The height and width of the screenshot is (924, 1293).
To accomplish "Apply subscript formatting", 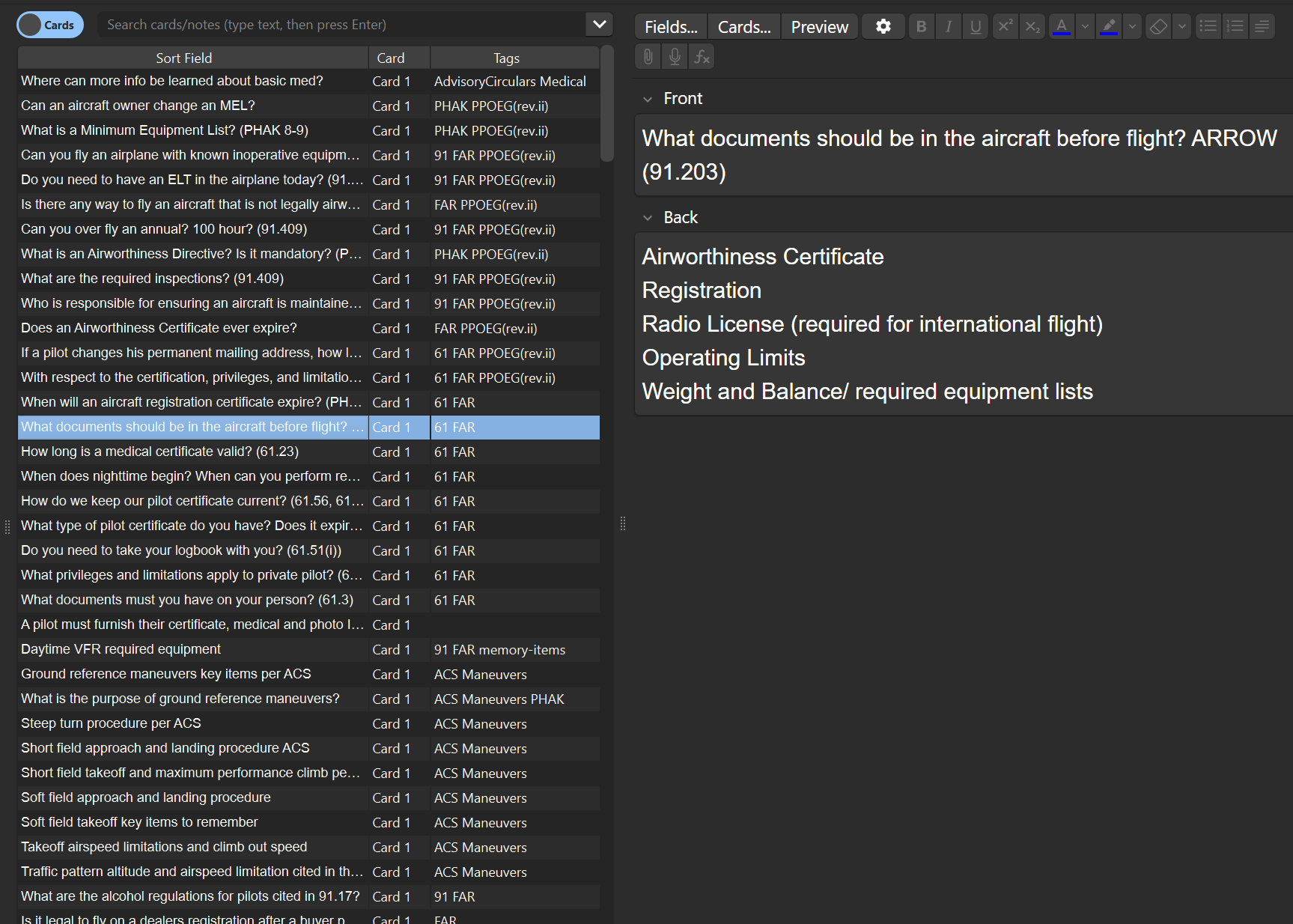I will [x=1032, y=25].
